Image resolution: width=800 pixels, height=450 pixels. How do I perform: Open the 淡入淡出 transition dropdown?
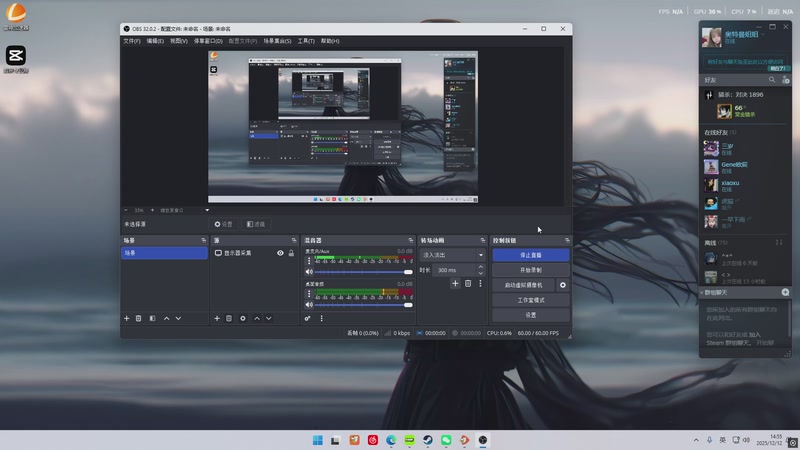point(452,255)
